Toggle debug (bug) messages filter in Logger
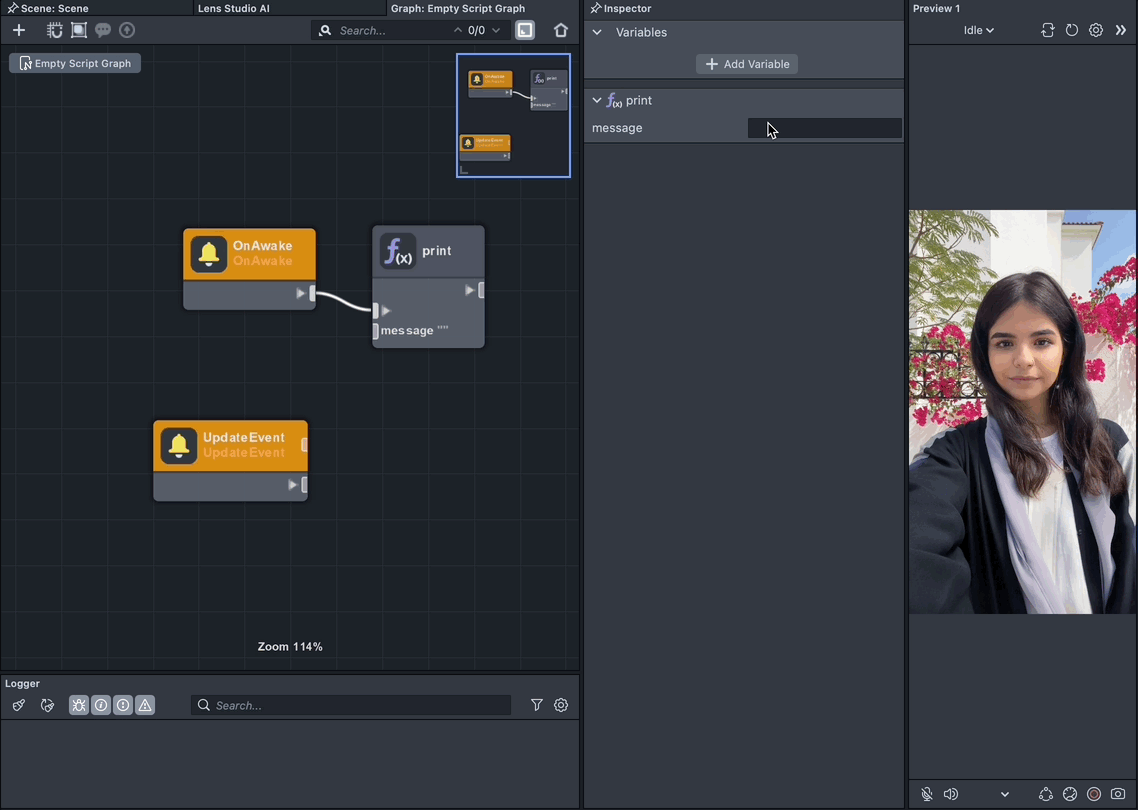The width and height of the screenshot is (1138, 810). click(x=79, y=705)
